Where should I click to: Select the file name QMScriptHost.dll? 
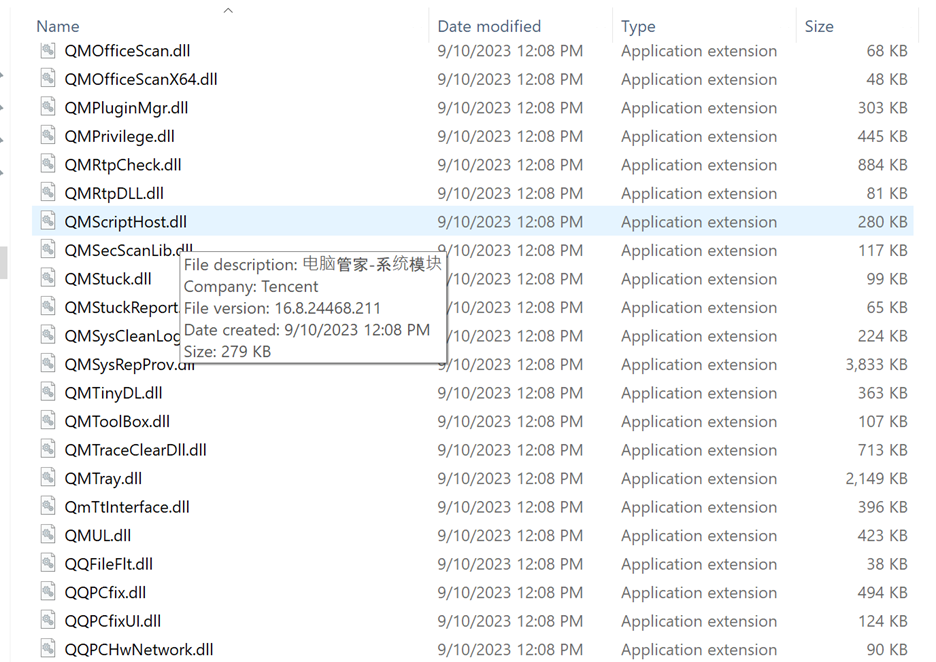pos(125,222)
